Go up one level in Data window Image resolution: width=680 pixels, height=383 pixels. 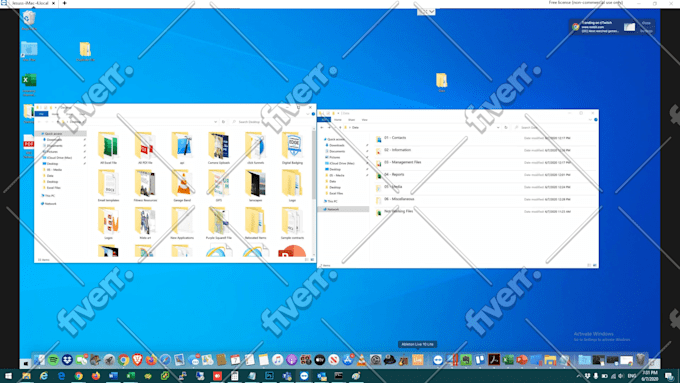(x=340, y=128)
